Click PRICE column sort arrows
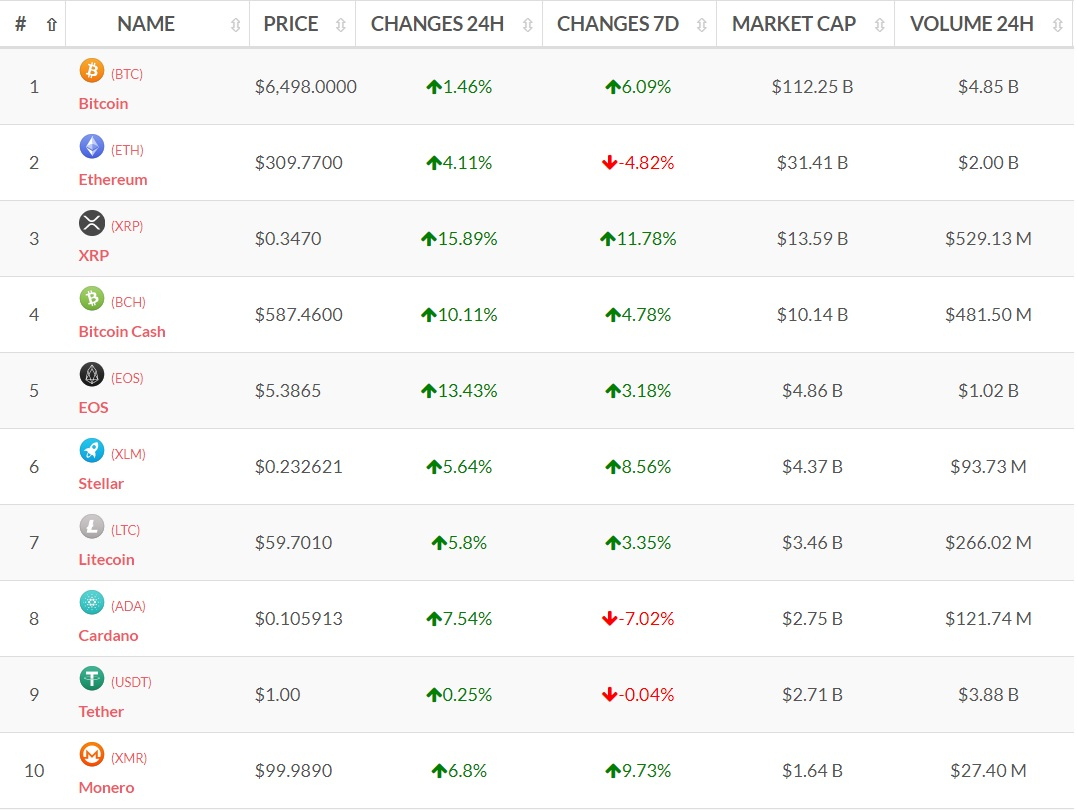Screen dimensions: 1077x810 (x=341, y=25)
